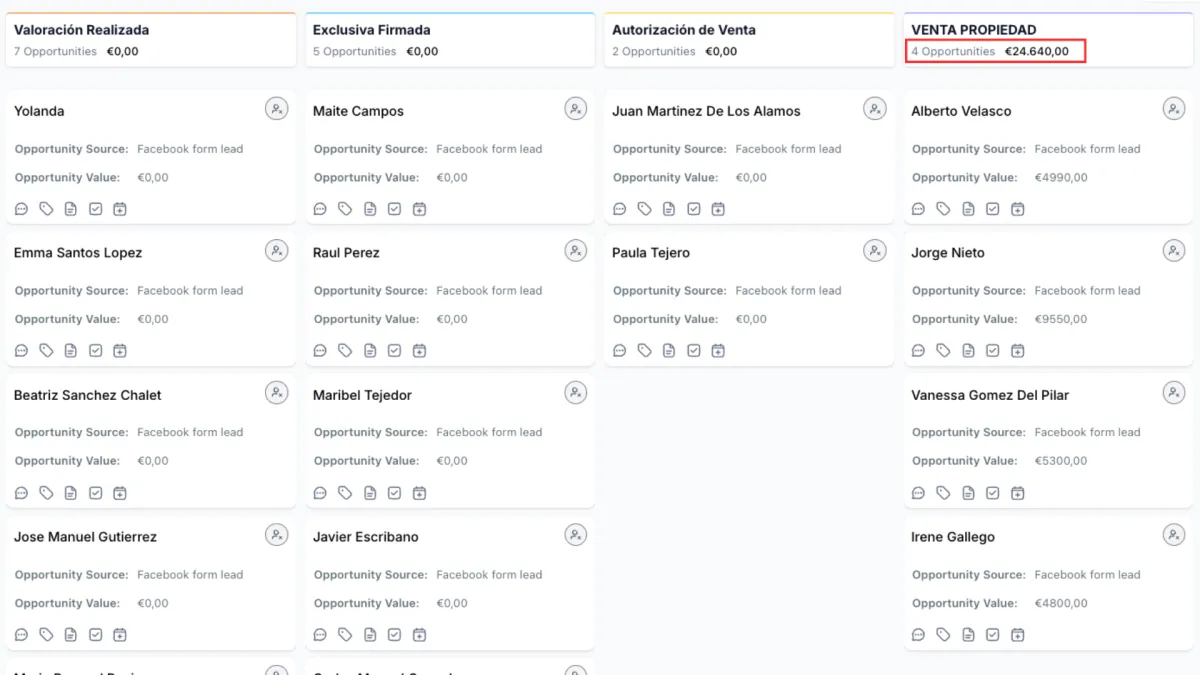Screen dimensions: 1200x675
Task: Click task checkbox icon on Juan Martinez card
Action: coord(693,209)
